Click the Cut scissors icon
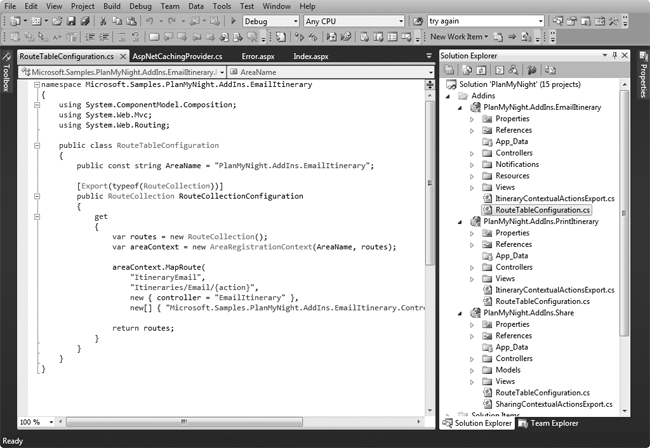 click(103, 21)
